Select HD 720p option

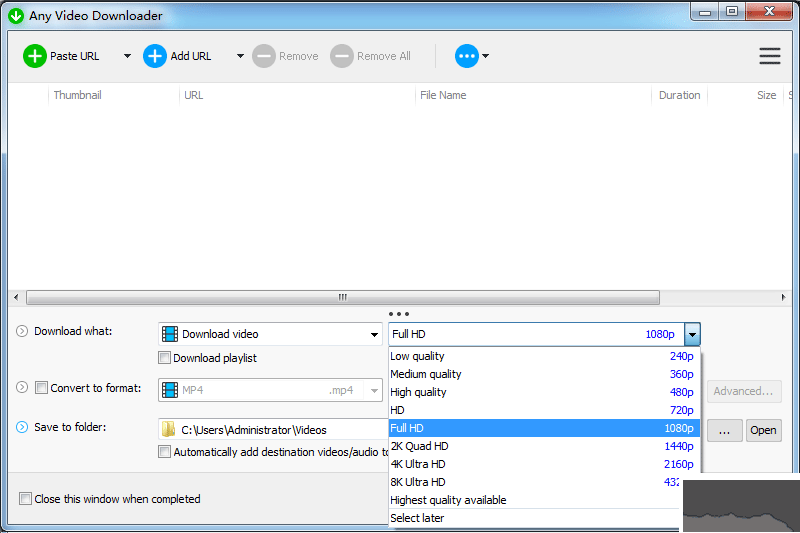click(x=544, y=410)
